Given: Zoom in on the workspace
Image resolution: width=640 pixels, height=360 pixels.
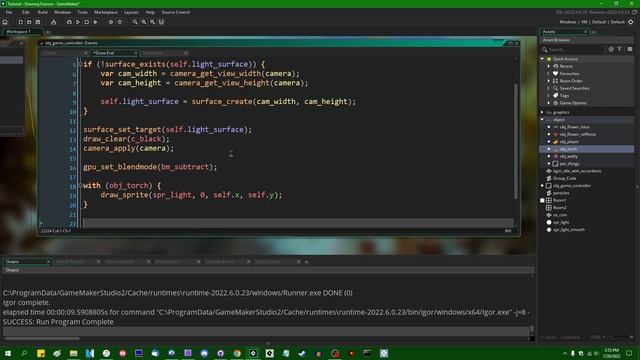Looking at the screenshot, I should [144, 22].
